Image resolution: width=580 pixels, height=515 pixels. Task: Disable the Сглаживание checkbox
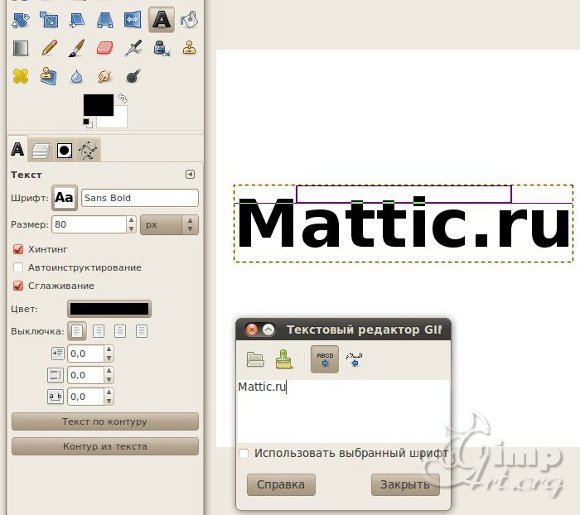click(18, 286)
